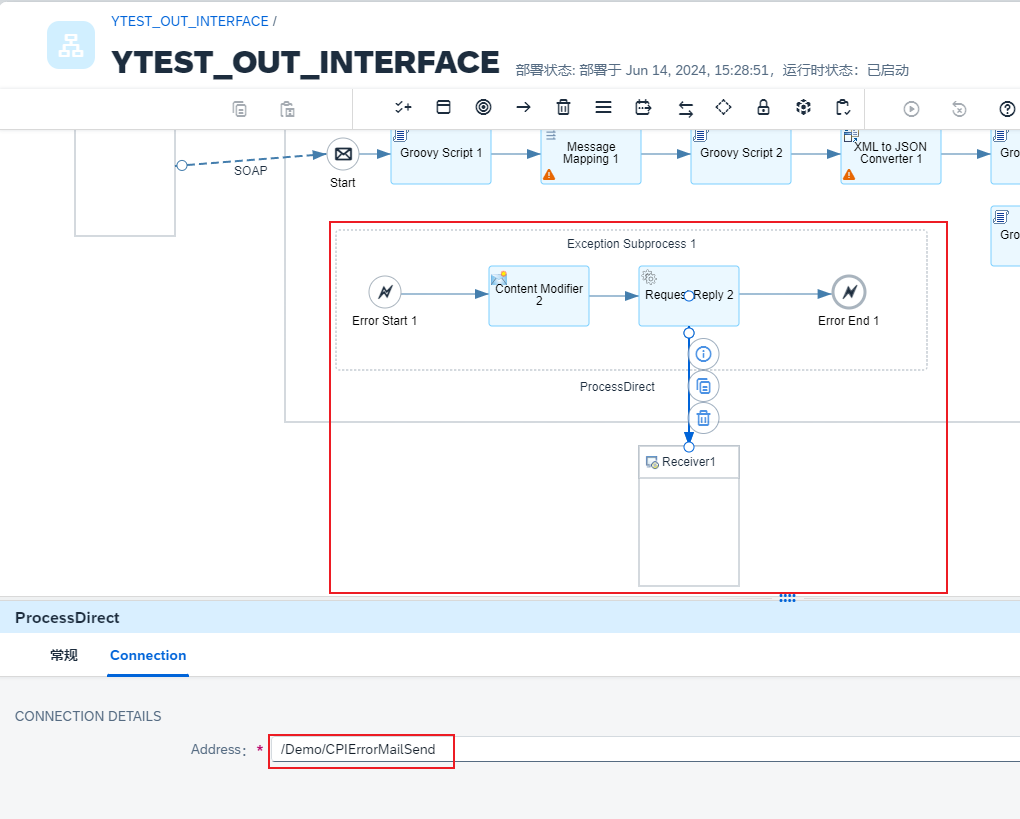Click the trash icon in the top toolbar
1020x819 pixels.
(563, 108)
